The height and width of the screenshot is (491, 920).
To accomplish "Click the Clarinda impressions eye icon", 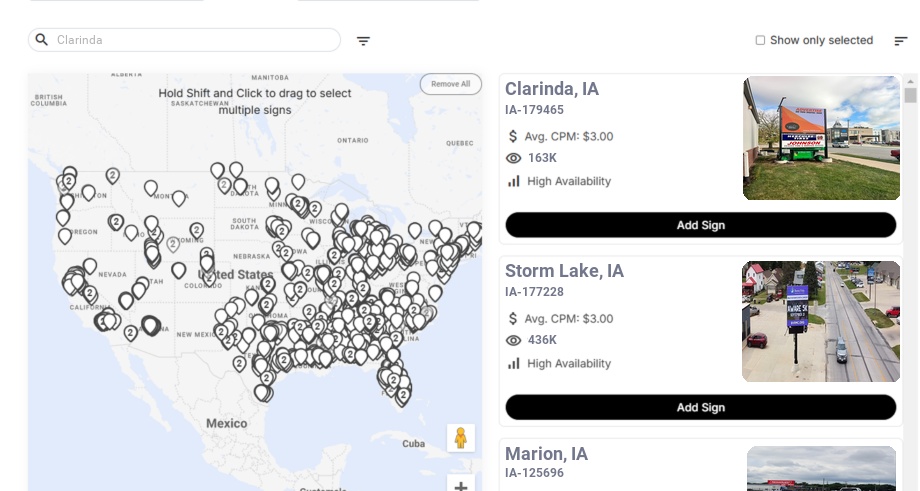I will (x=514, y=158).
